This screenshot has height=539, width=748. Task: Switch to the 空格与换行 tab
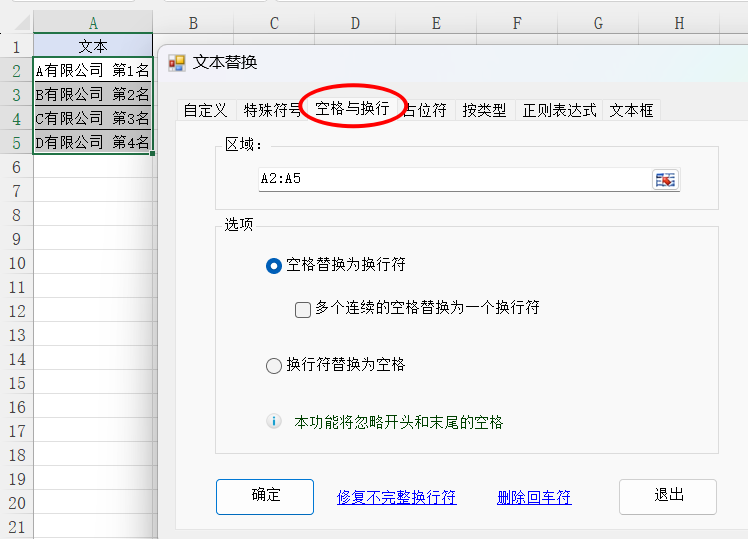click(352, 108)
